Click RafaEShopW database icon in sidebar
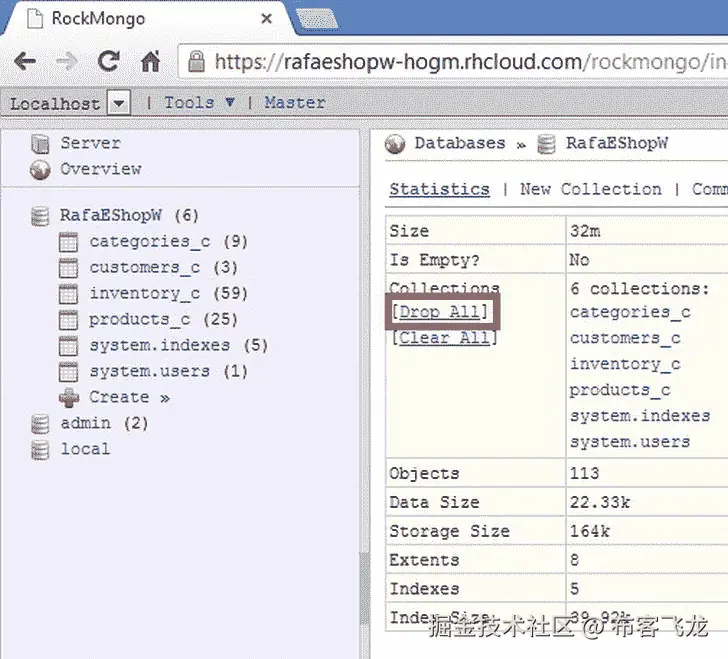 (x=40, y=216)
